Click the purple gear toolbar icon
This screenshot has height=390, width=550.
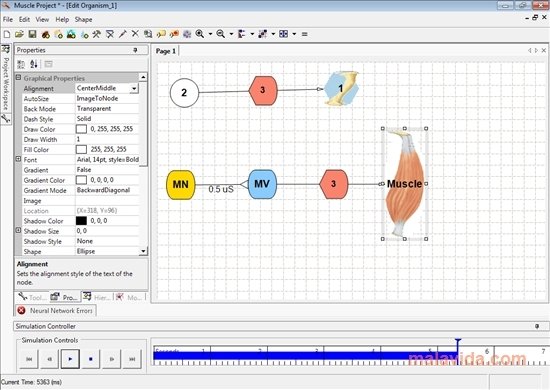click(187, 34)
